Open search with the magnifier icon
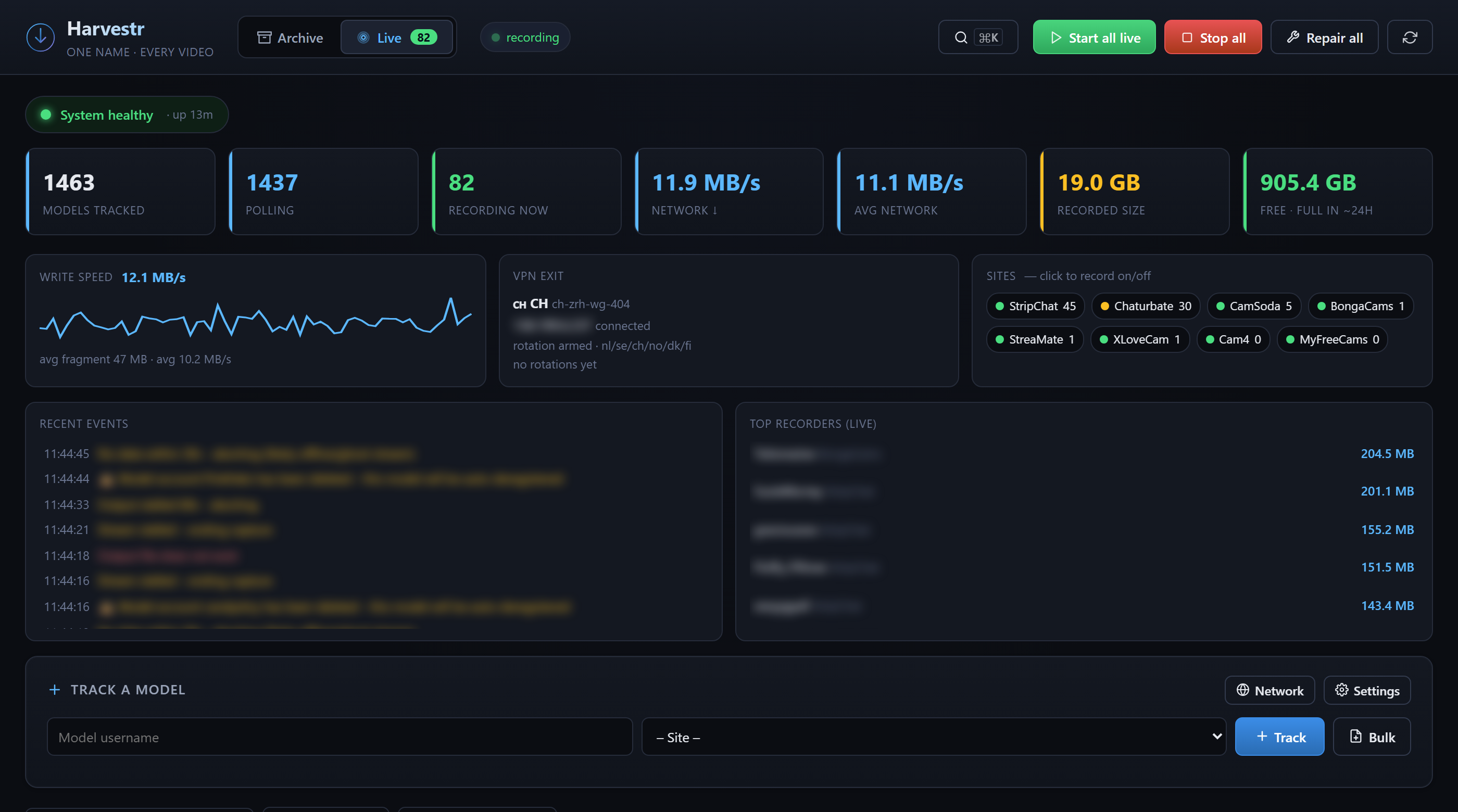This screenshot has height=812, width=1458. 961,37
